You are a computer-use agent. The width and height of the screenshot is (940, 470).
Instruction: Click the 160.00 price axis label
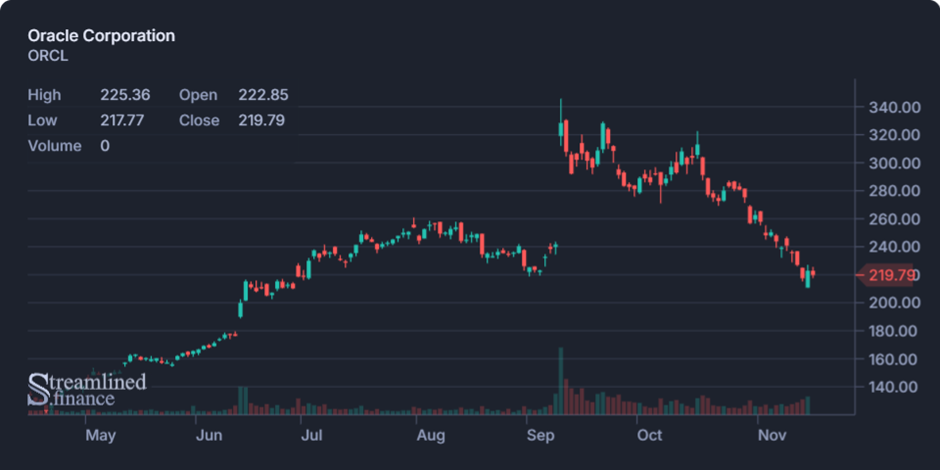pyautogui.click(x=894, y=359)
